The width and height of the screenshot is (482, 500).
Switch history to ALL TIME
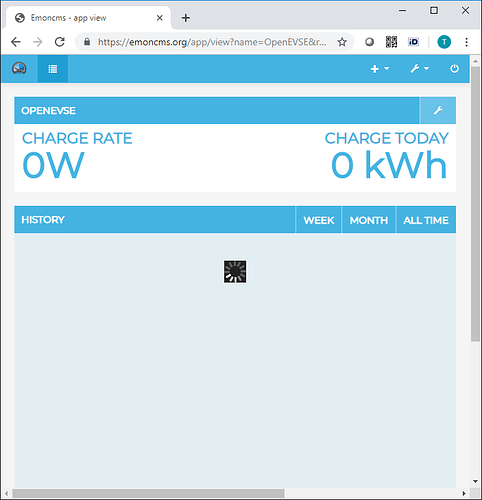pos(426,220)
